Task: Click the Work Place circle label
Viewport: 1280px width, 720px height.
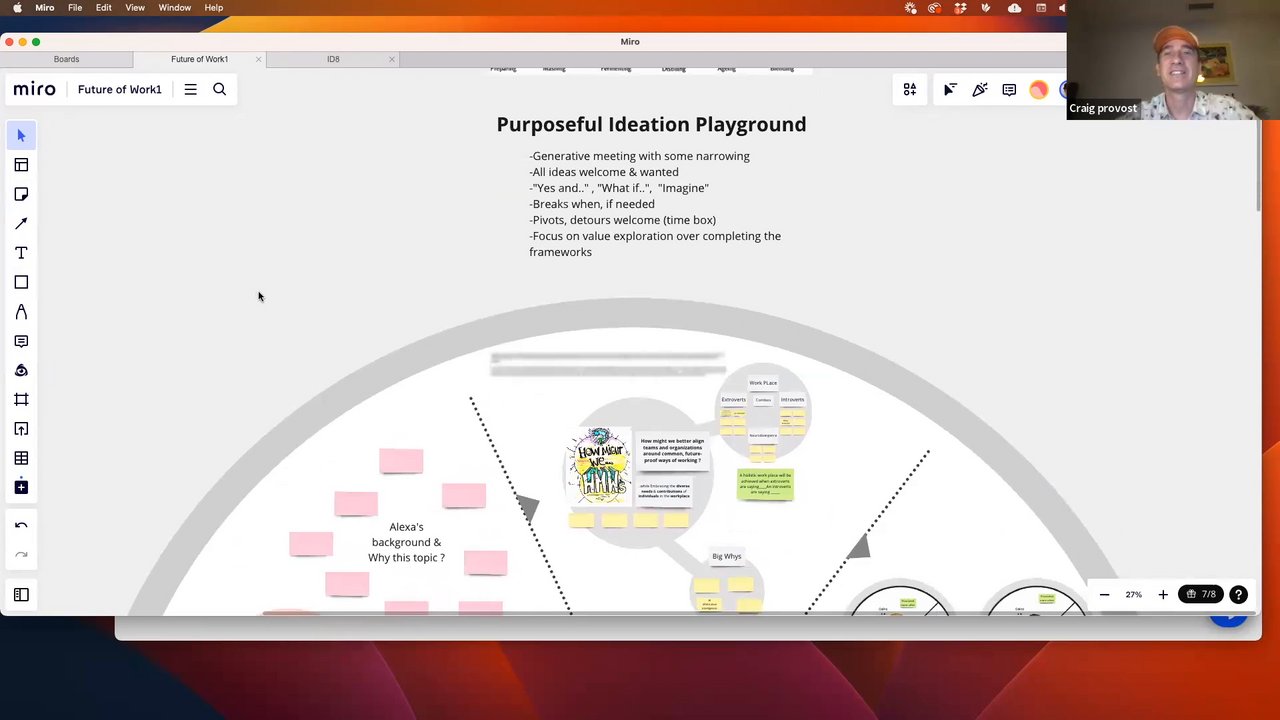Action: click(763, 383)
